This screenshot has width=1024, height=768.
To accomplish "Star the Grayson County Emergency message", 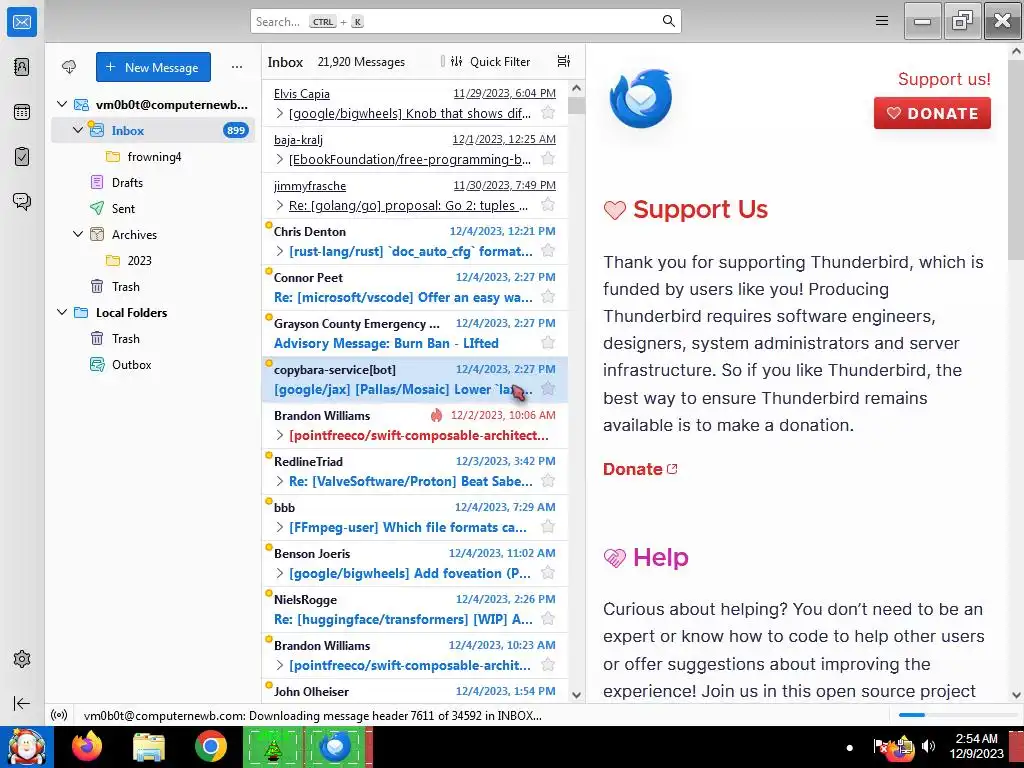I will click(549, 343).
